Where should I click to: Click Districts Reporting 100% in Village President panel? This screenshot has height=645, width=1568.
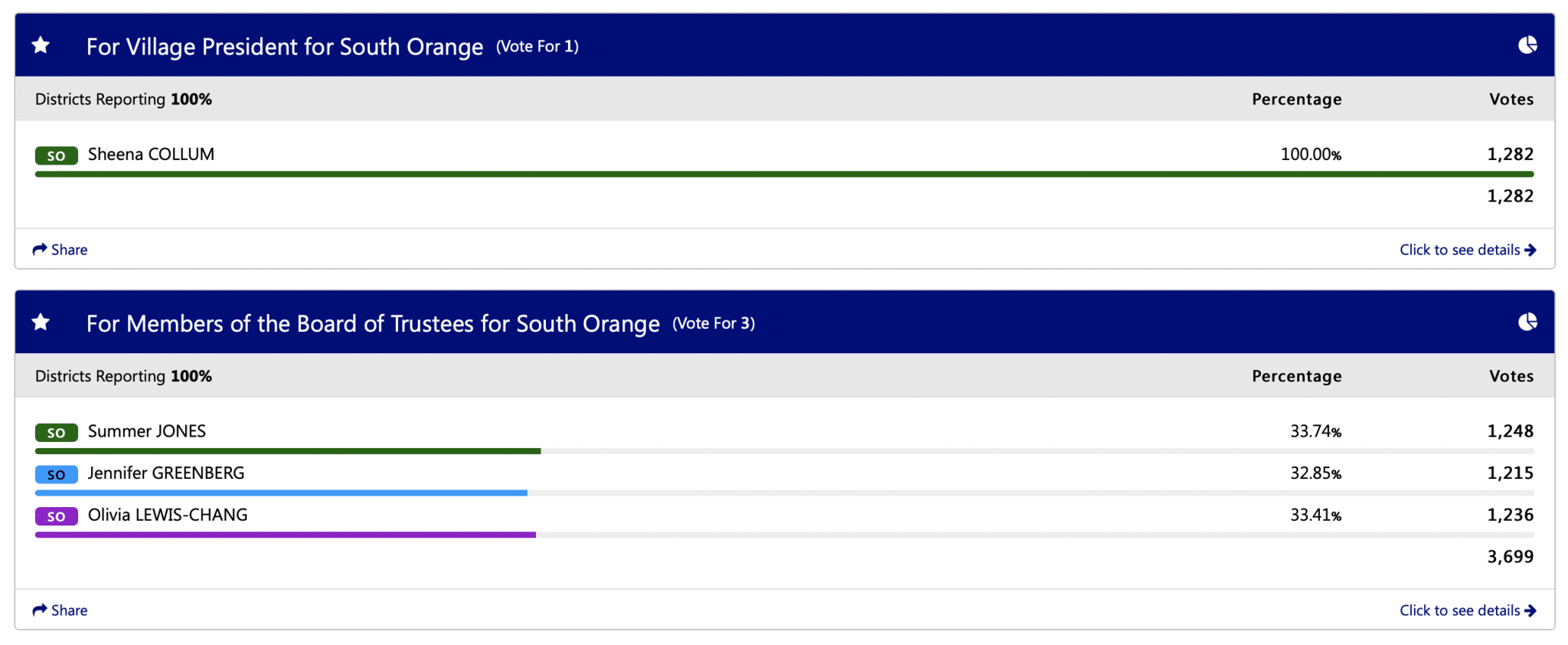pos(123,100)
